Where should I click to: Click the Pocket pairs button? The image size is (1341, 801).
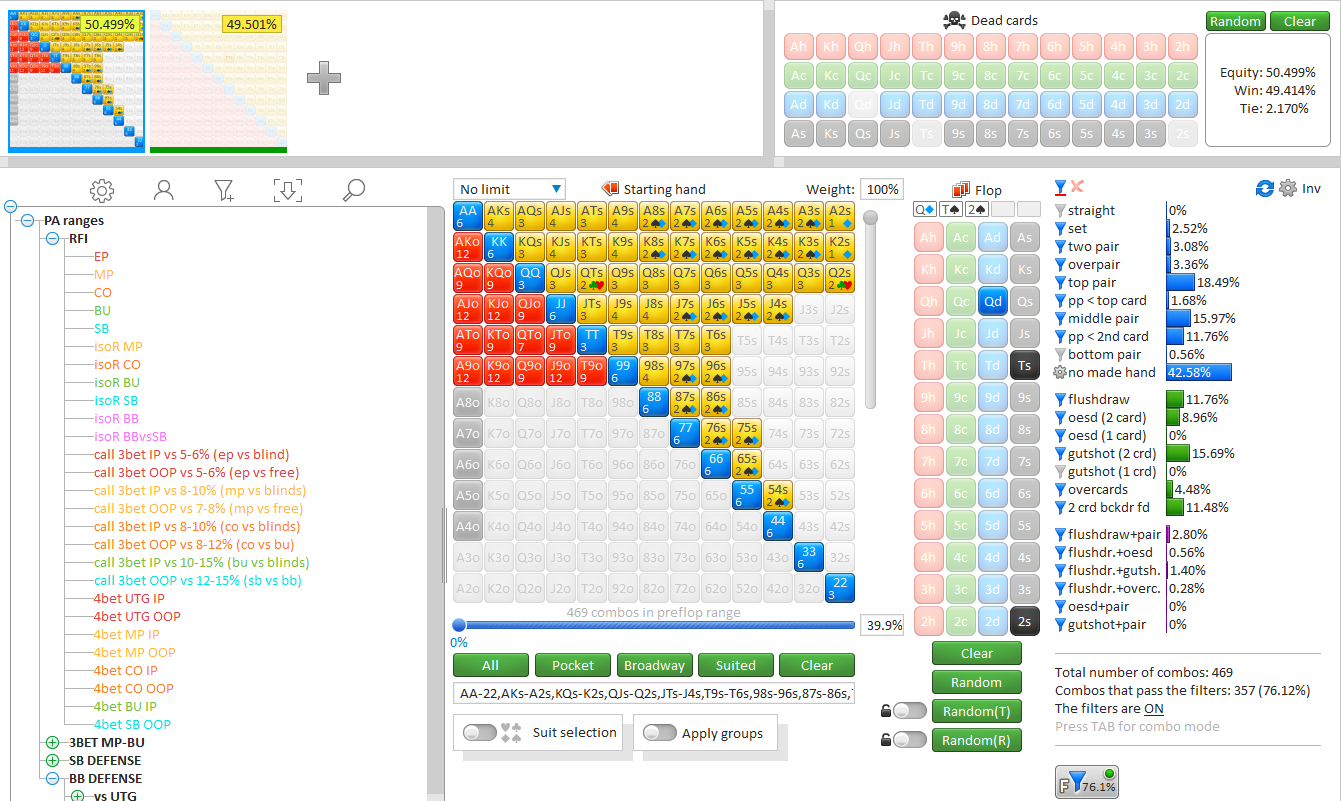tap(572, 665)
